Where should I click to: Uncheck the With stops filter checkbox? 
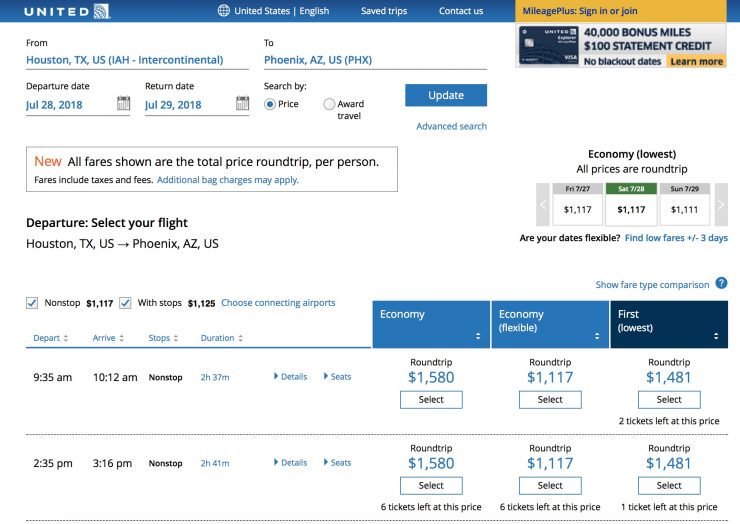[x=125, y=303]
